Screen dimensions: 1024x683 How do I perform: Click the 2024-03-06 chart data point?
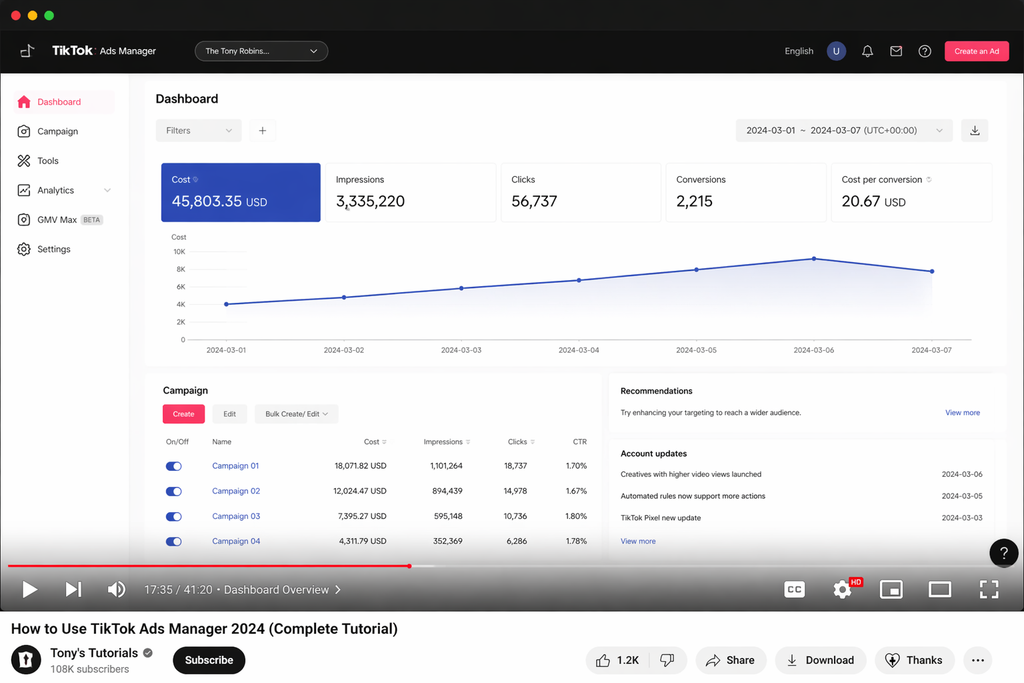(x=814, y=259)
